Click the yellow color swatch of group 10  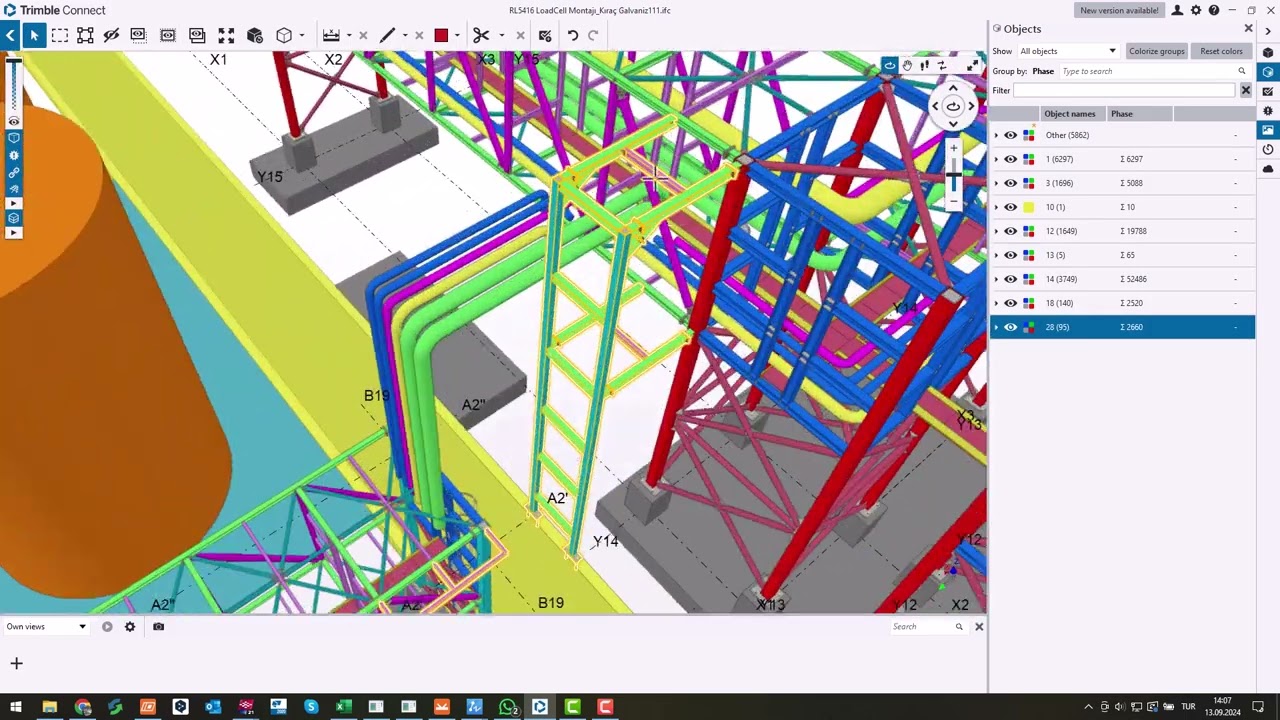click(1029, 207)
